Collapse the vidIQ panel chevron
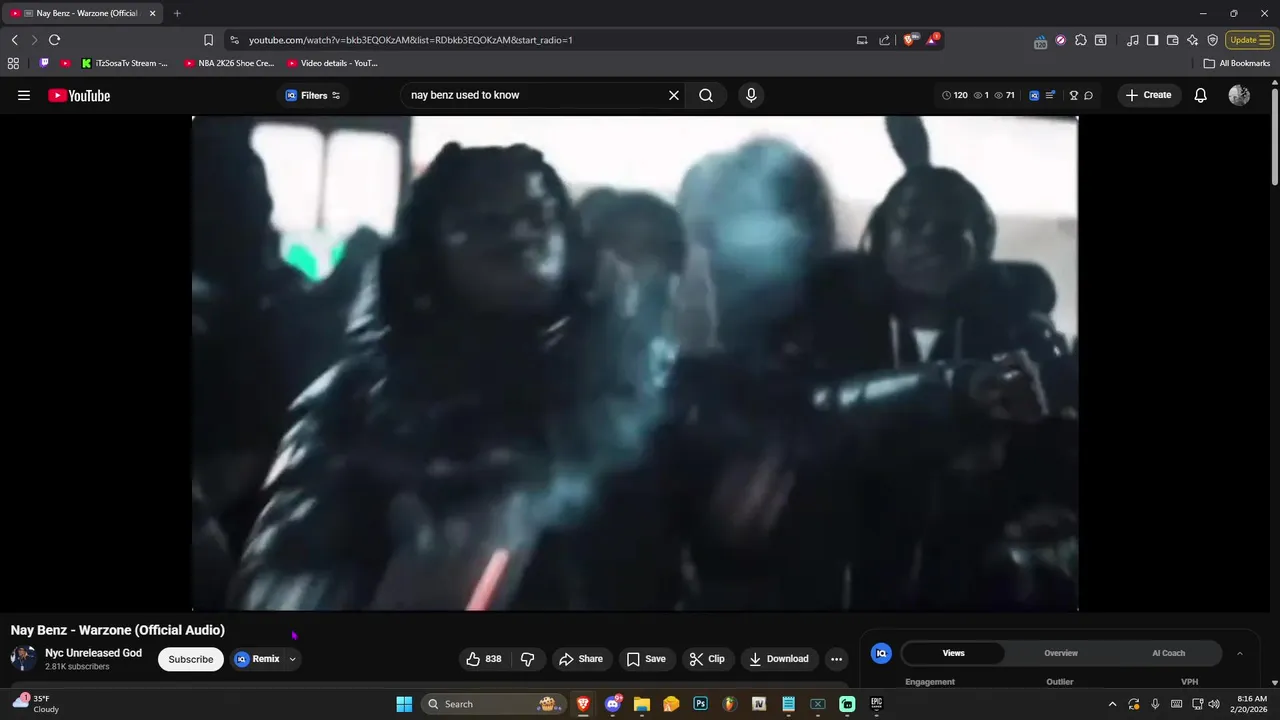This screenshot has height=720, width=1280. pos(1240,653)
